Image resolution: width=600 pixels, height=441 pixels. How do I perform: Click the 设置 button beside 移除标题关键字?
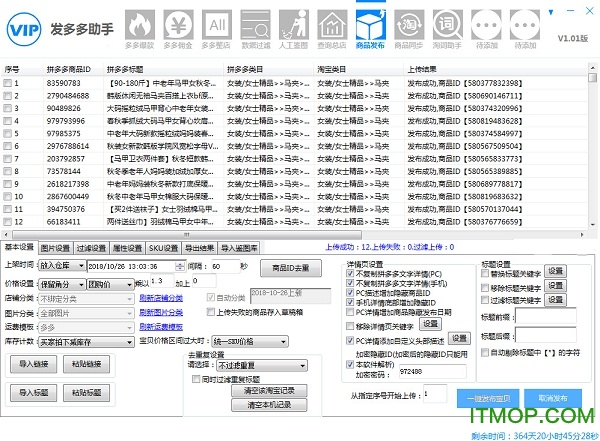555,286
